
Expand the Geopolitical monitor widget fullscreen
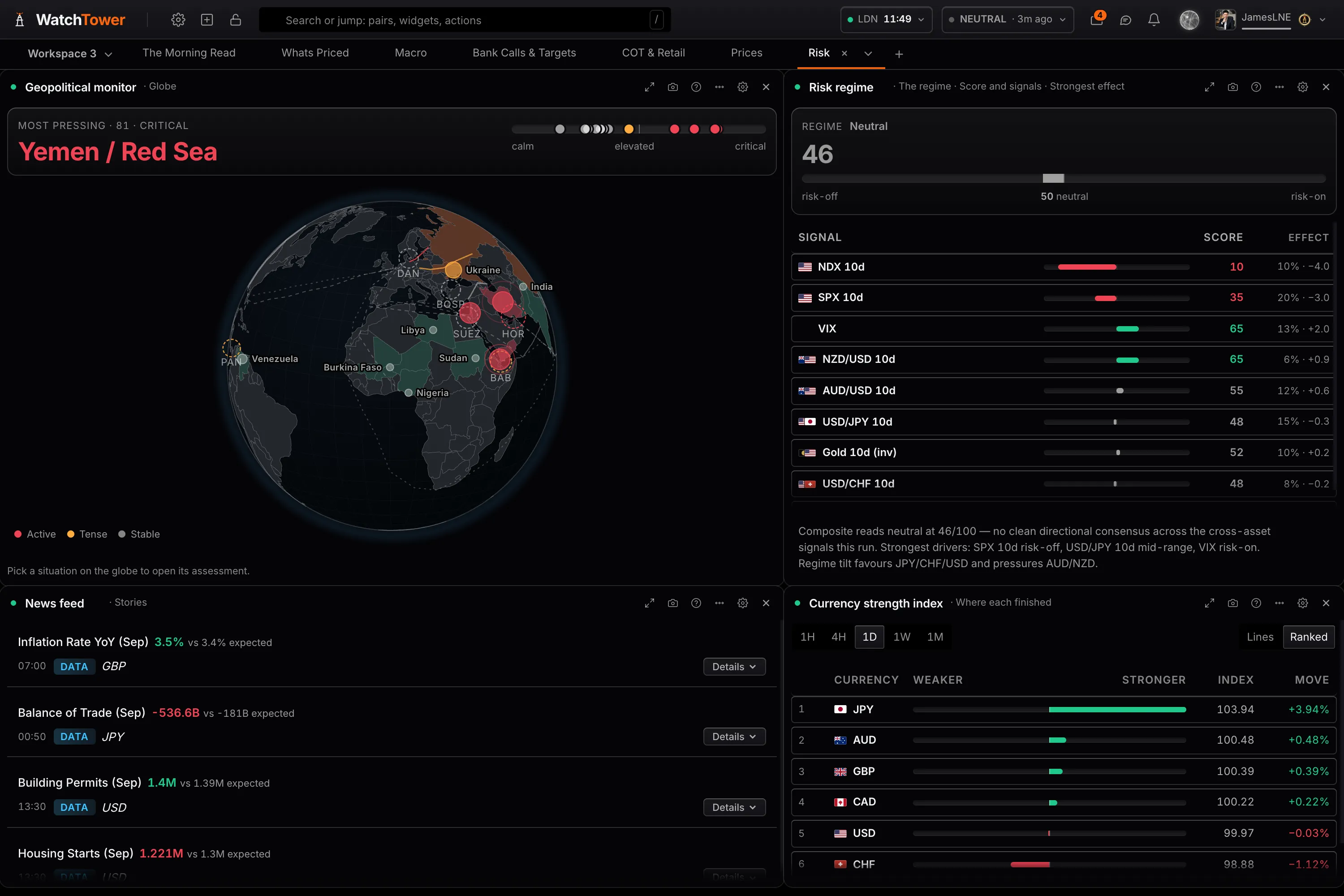click(649, 87)
